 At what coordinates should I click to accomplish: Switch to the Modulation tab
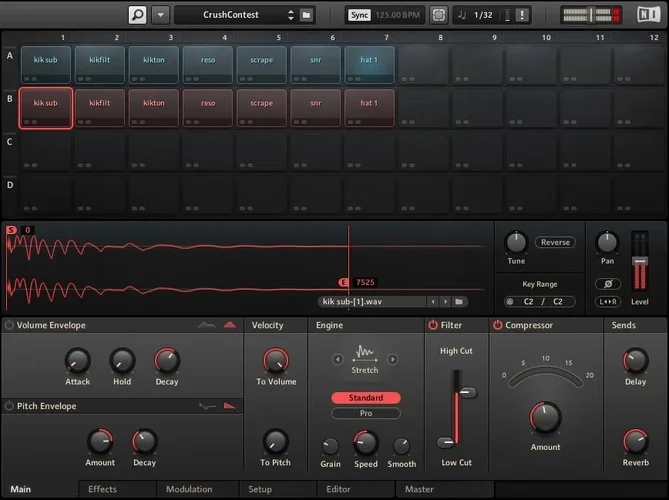point(189,489)
